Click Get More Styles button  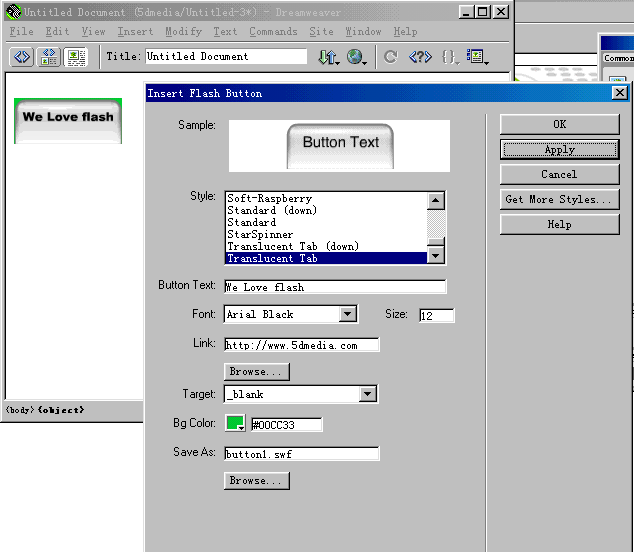point(560,199)
